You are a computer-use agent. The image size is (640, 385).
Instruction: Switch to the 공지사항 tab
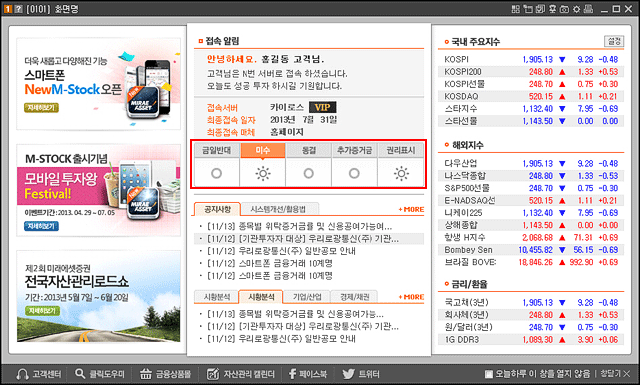[217, 209]
